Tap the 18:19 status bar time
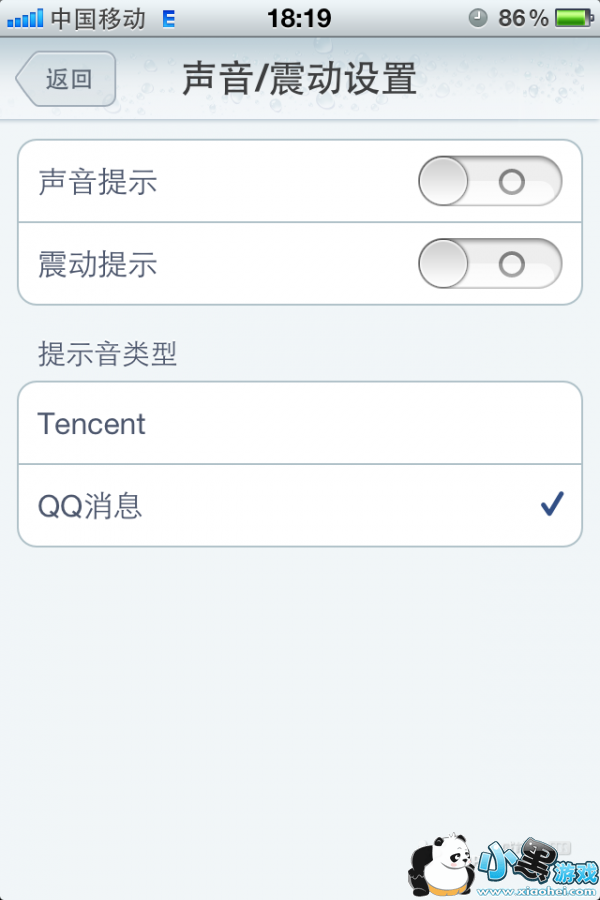 coord(299,18)
